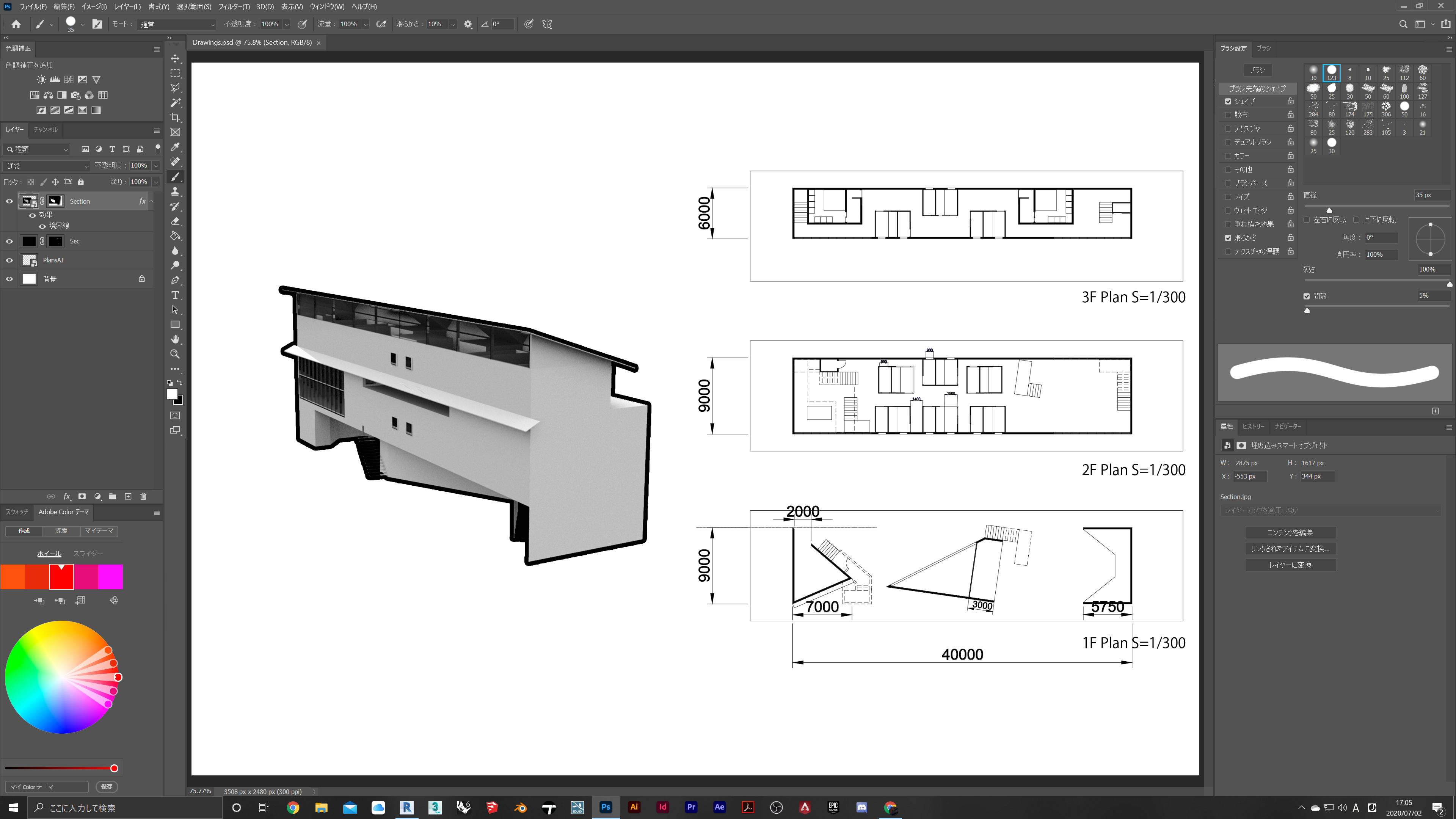
Task: Select the Type tool
Action: coord(175,295)
